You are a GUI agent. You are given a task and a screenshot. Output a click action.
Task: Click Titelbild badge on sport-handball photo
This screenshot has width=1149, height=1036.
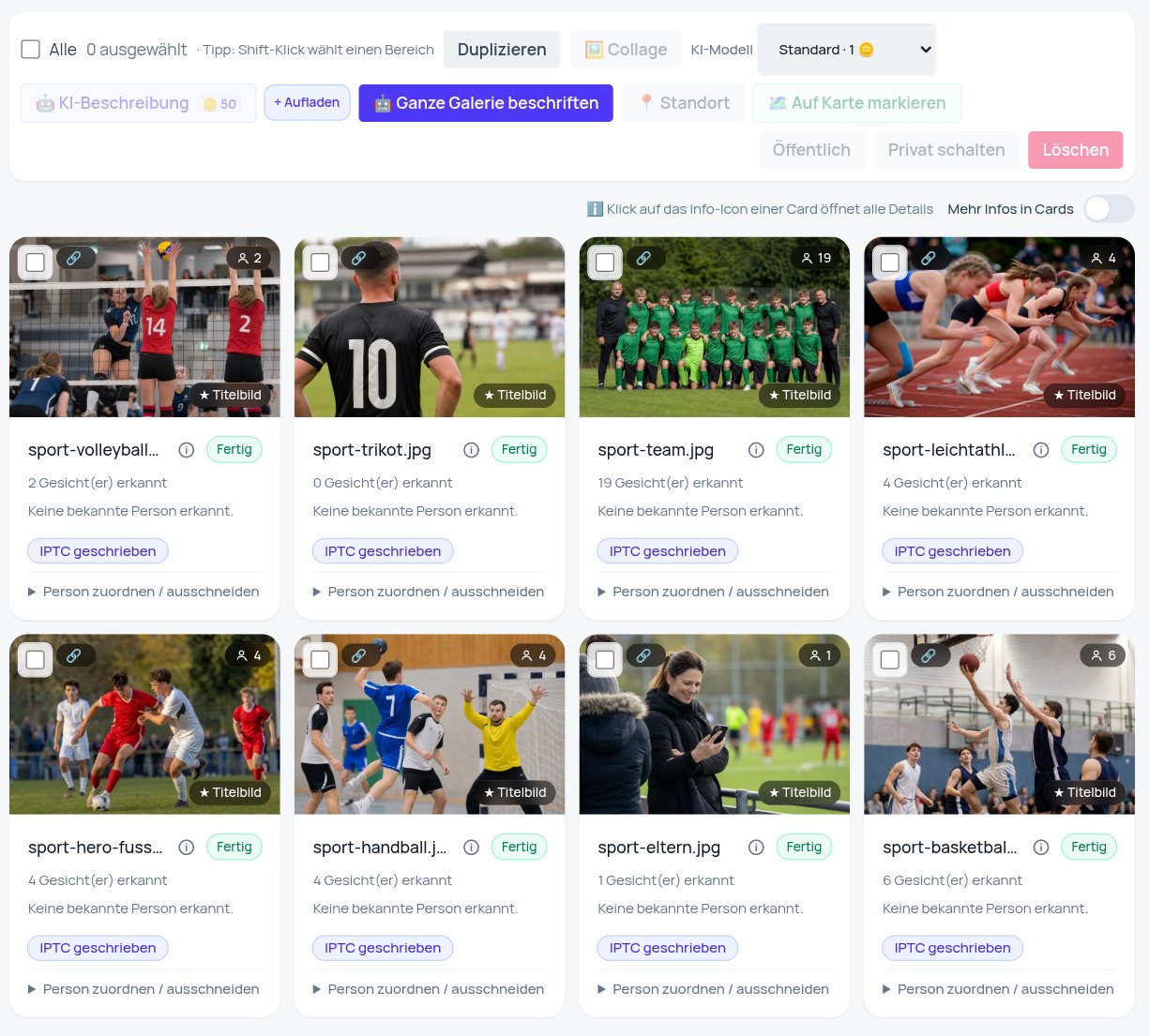[x=514, y=792]
